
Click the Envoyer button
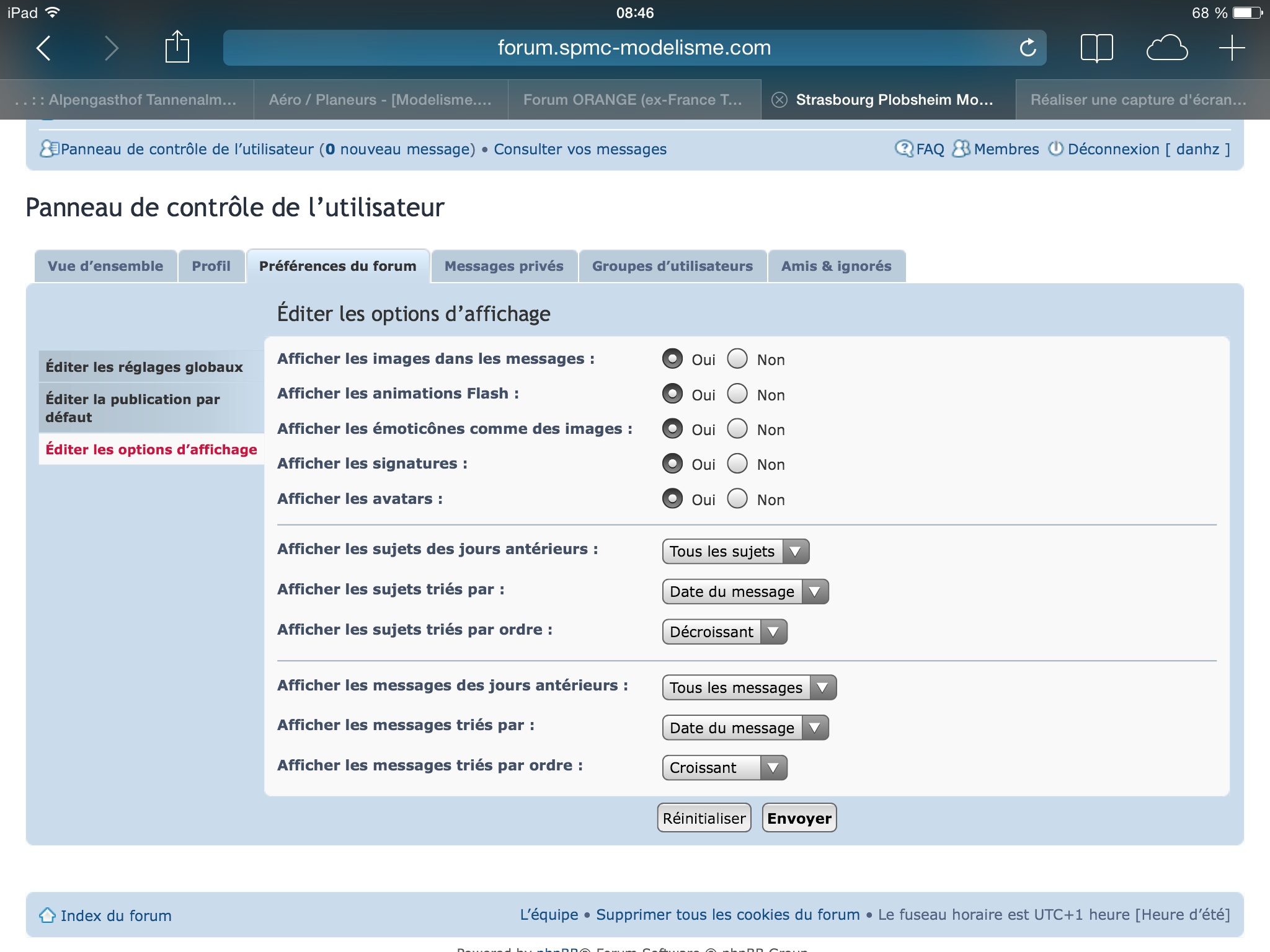click(x=799, y=818)
